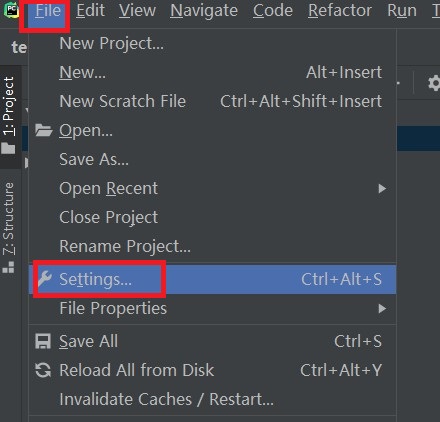Click the Save All floppy icon
The height and width of the screenshot is (422, 440).
click(x=43, y=341)
